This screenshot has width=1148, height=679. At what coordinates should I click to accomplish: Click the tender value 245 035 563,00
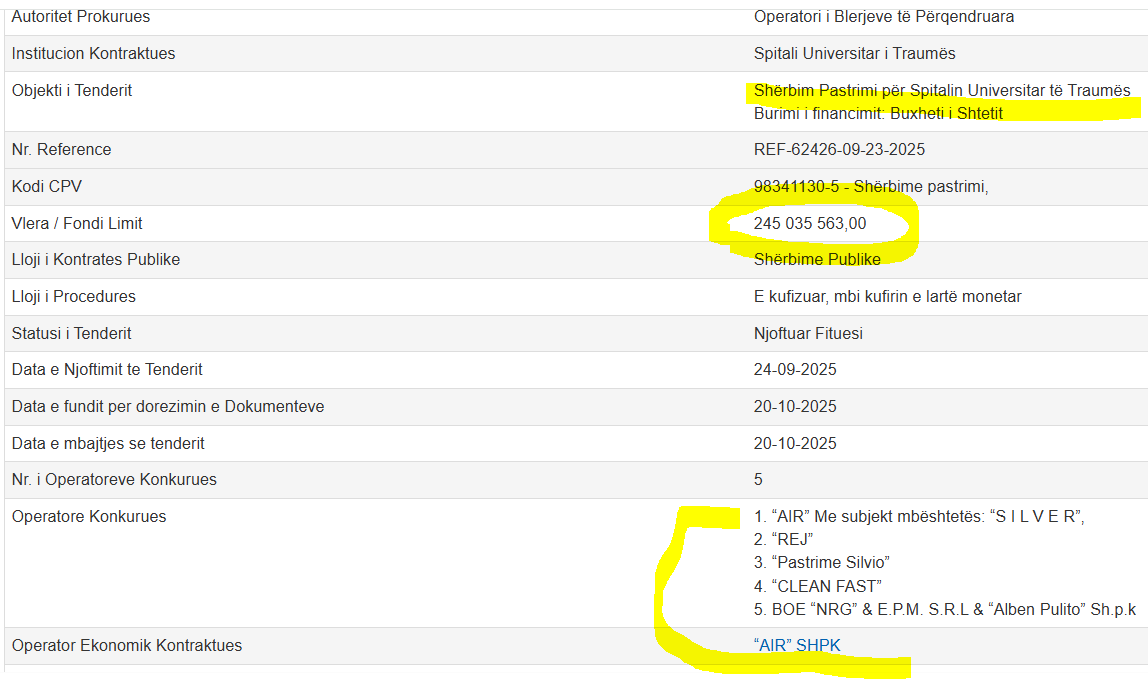[810, 224]
